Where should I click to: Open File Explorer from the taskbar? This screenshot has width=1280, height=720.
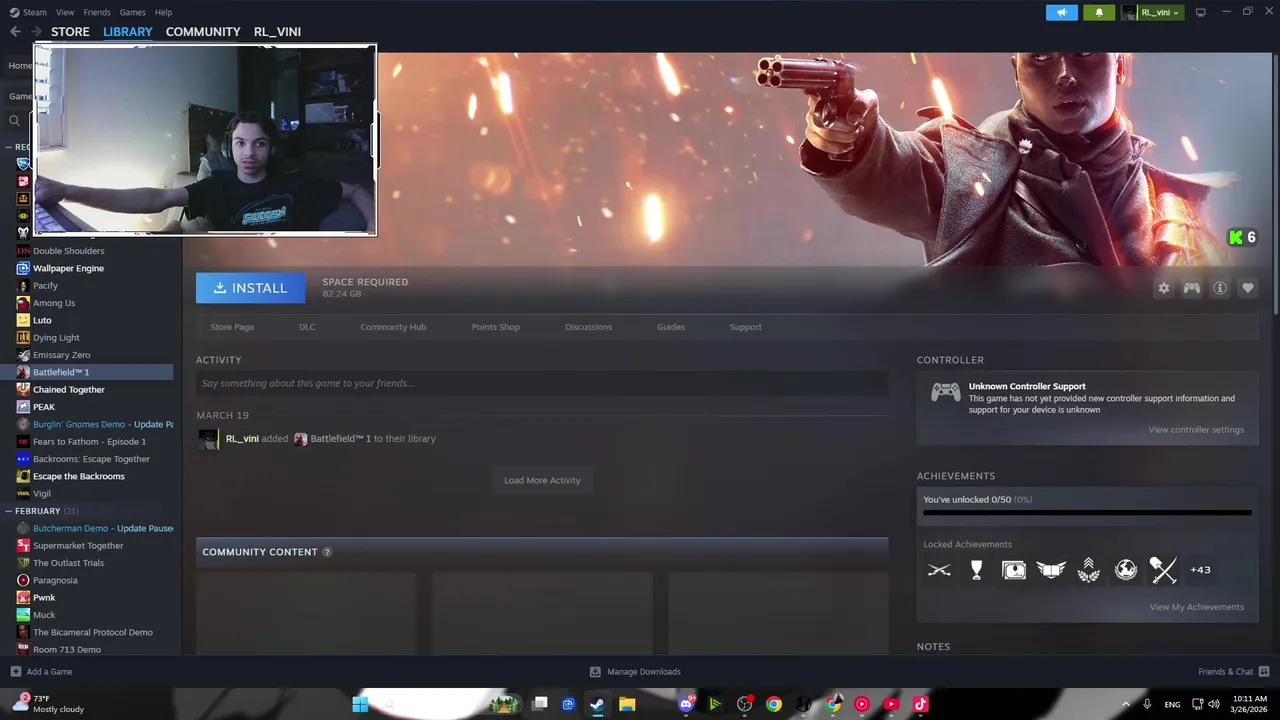pos(627,704)
